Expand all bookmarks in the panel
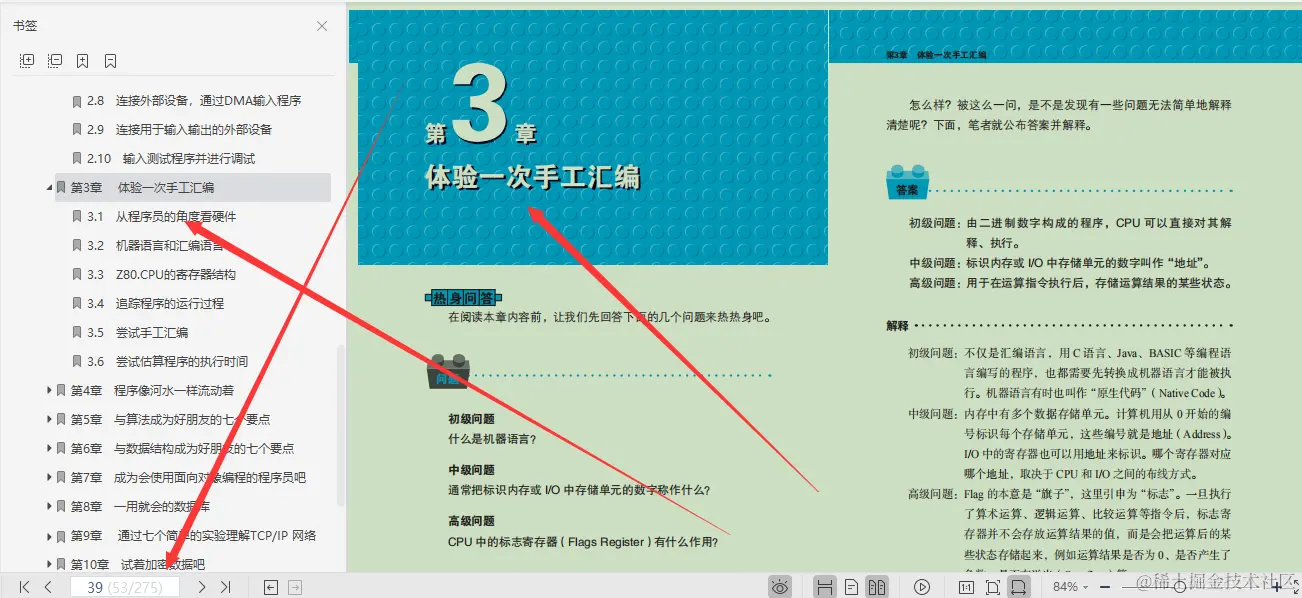This screenshot has width=1302, height=598. pos(27,60)
